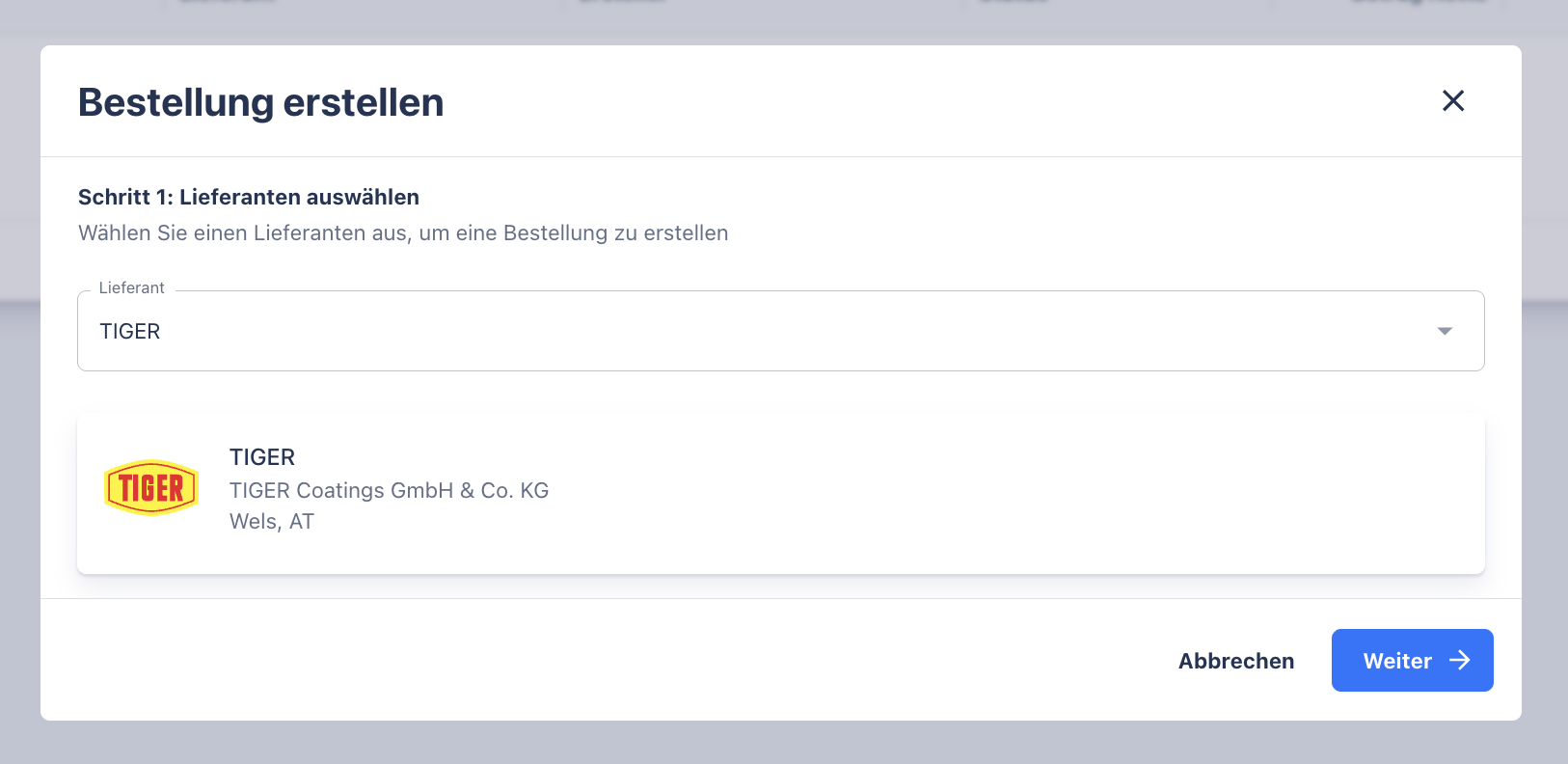Click the Wels, AT location text
This screenshot has height=764, width=1568.
272,522
